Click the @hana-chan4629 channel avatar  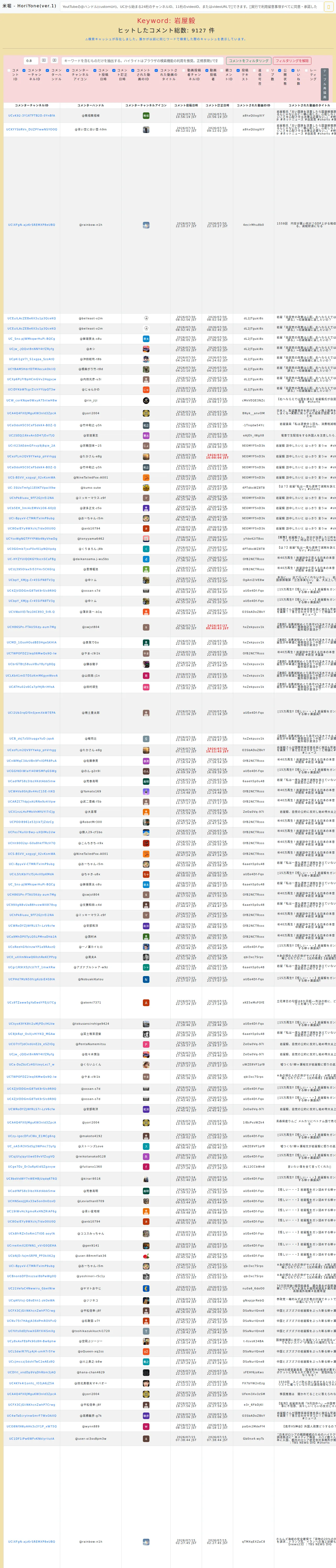tap(146, 1373)
